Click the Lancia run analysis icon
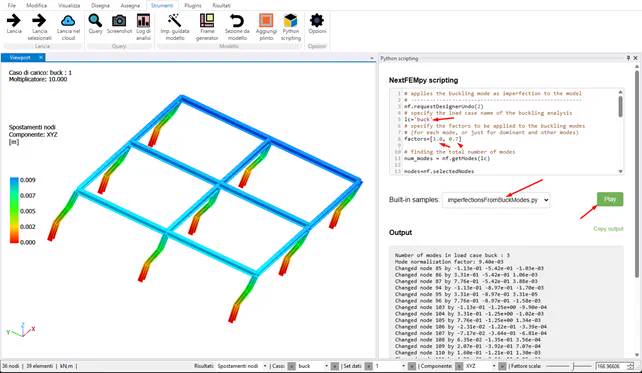The image size is (642, 373). [x=14, y=20]
